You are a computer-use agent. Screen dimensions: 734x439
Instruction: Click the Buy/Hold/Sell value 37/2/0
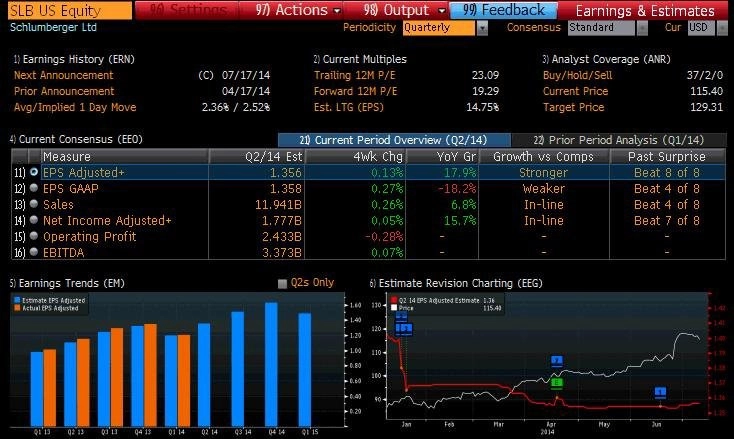tap(705, 75)
